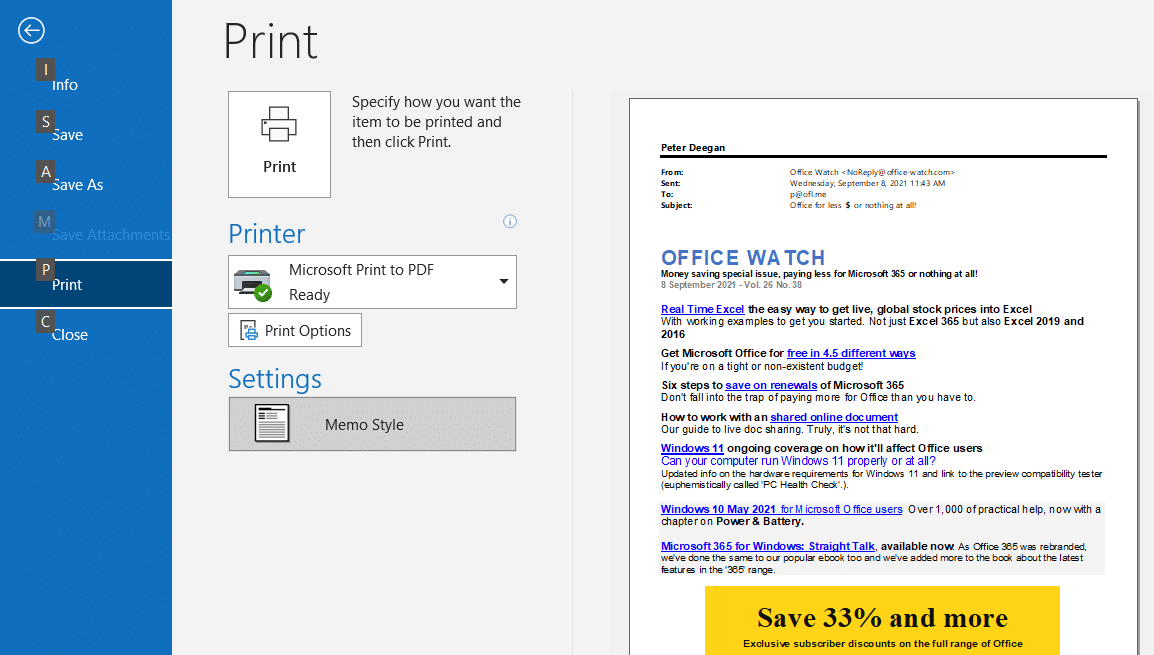Open Print Options
Viewport: 1154px width, 655px height.
pos(294,330)
